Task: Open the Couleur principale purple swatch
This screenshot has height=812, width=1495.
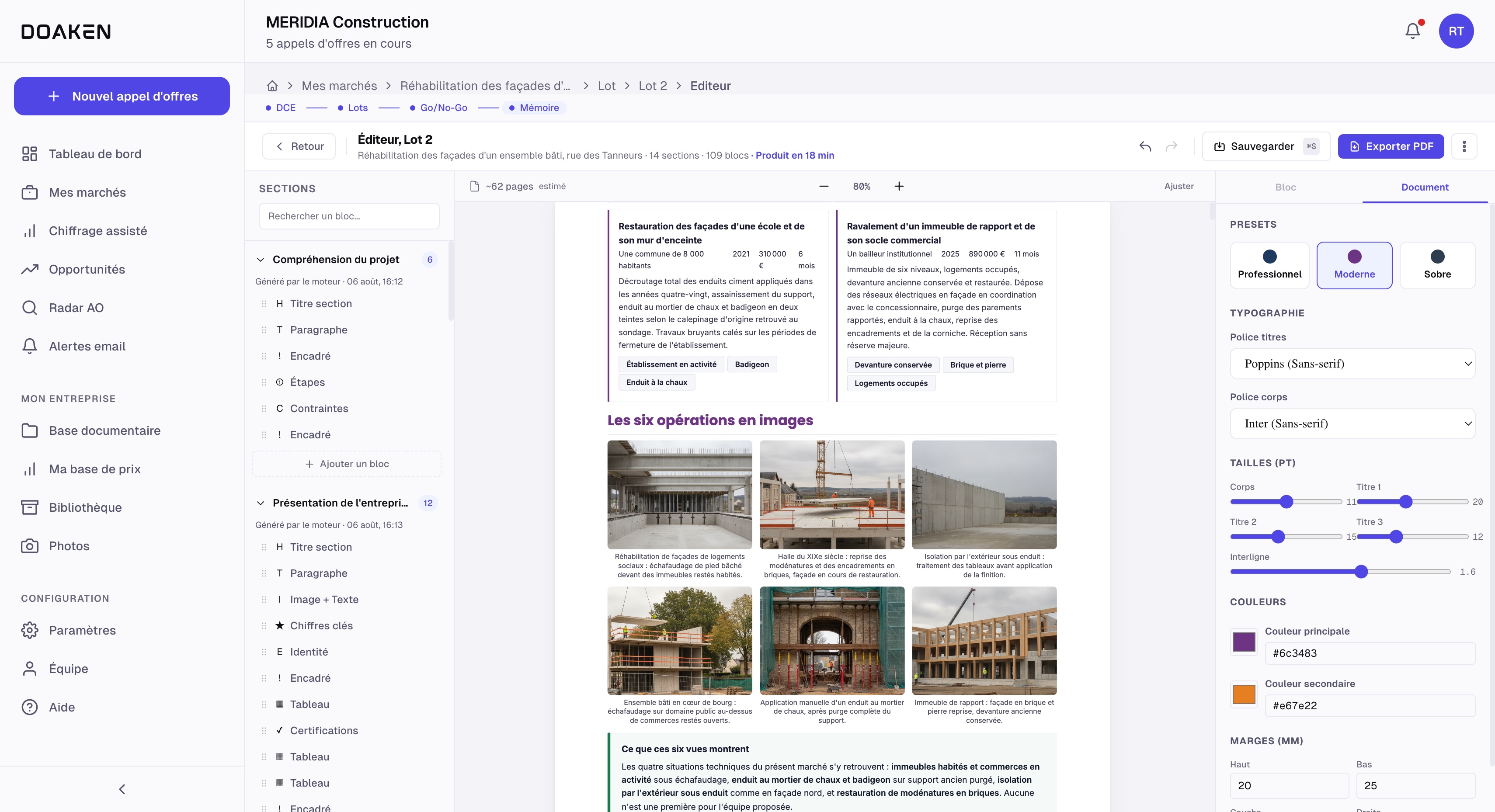Action: [1244, 642]
